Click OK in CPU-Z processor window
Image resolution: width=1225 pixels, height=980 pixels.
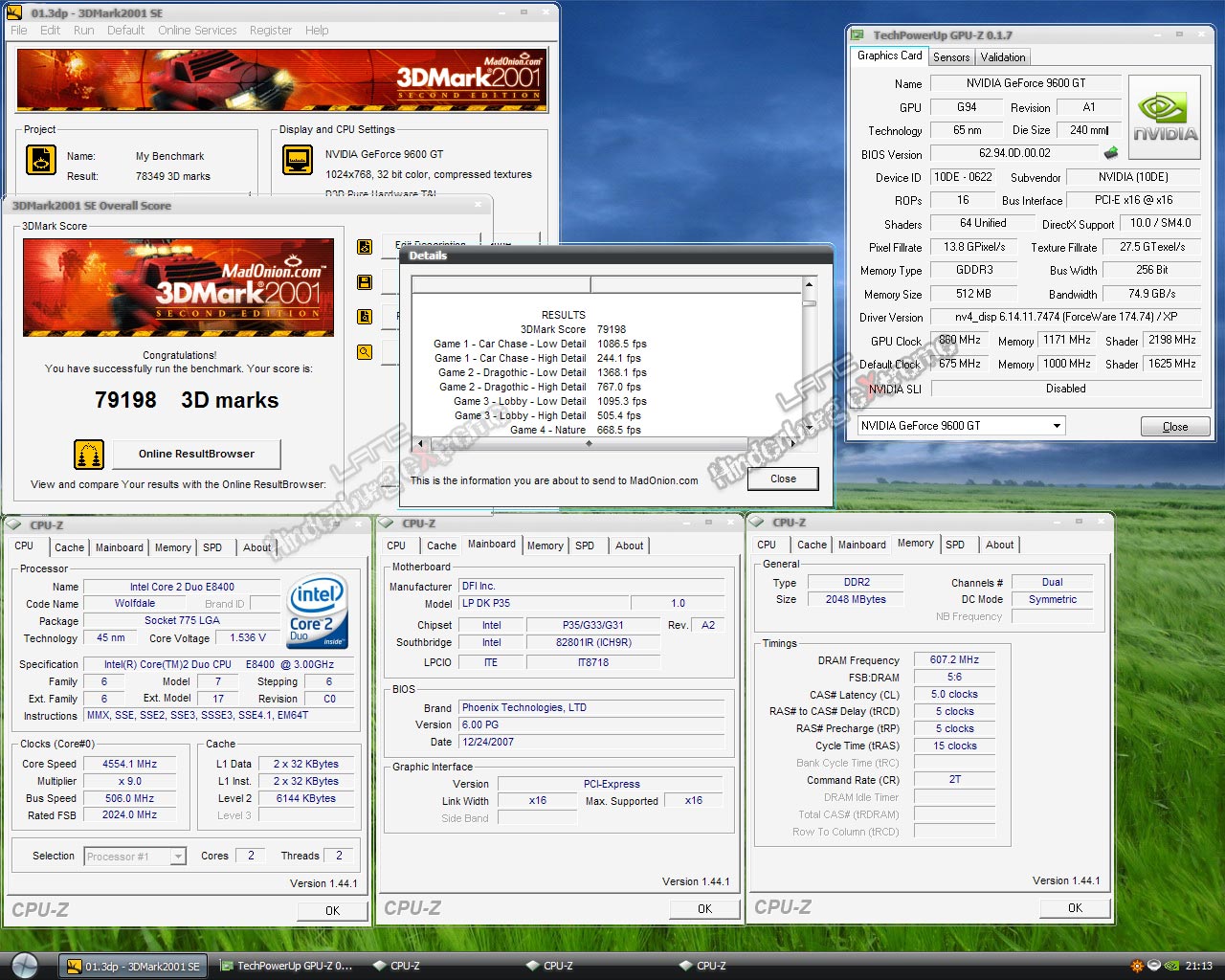[332, 911]
